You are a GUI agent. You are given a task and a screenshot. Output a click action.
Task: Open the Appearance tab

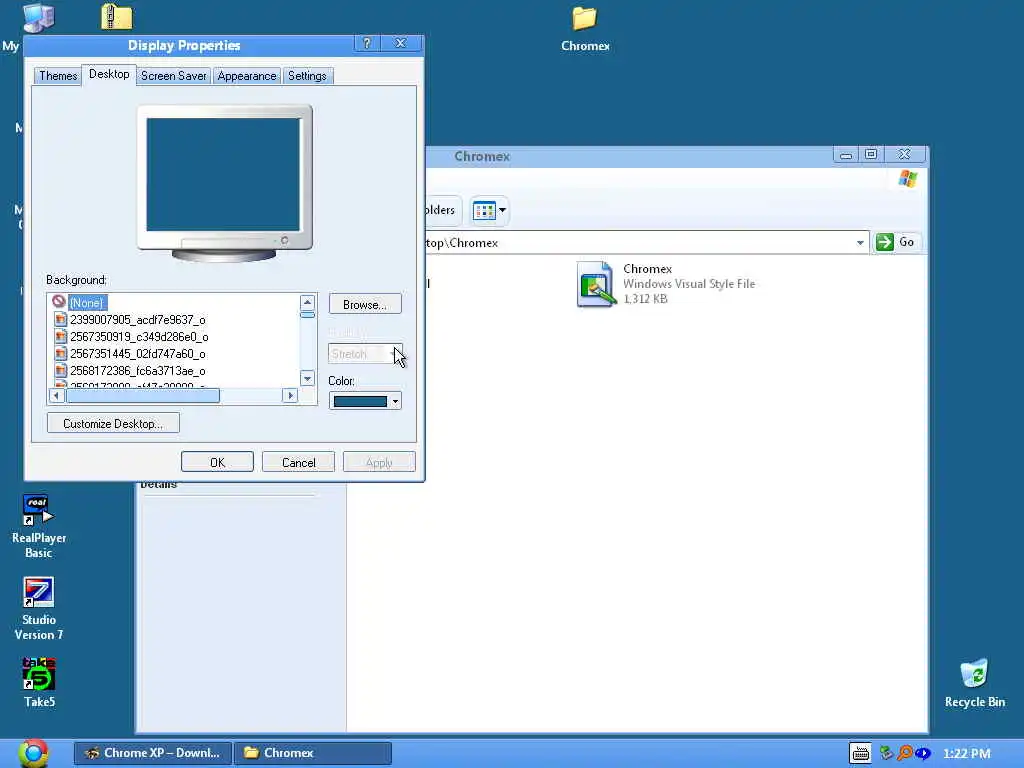[247, 76]
